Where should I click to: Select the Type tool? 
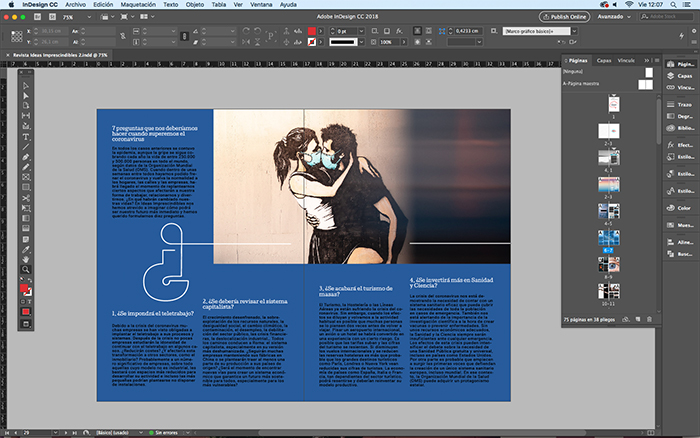(26, 137)
